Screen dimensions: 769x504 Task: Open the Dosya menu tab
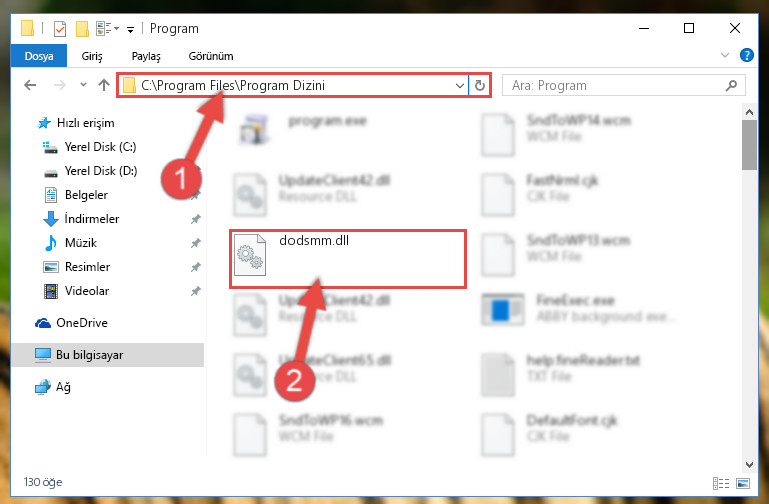[x=39, y=56]
